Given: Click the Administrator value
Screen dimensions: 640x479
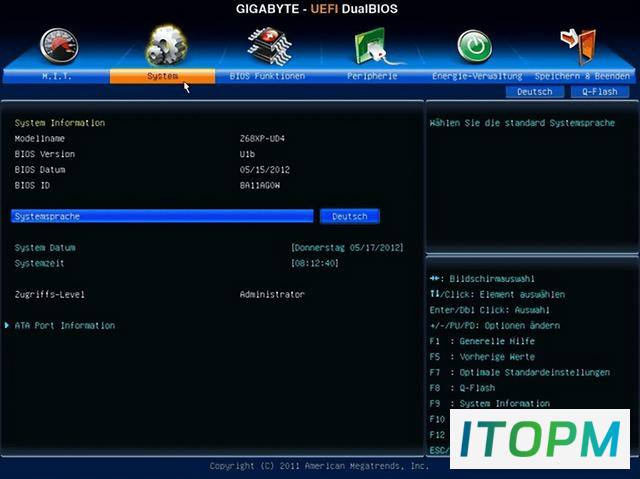Looking at the screenshot, I should tap(272, 294).
